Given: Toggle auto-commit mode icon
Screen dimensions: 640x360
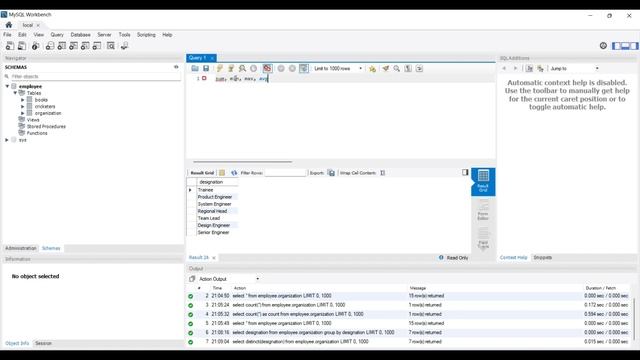Looking at the screenshot, I should (x=304, y=69).
